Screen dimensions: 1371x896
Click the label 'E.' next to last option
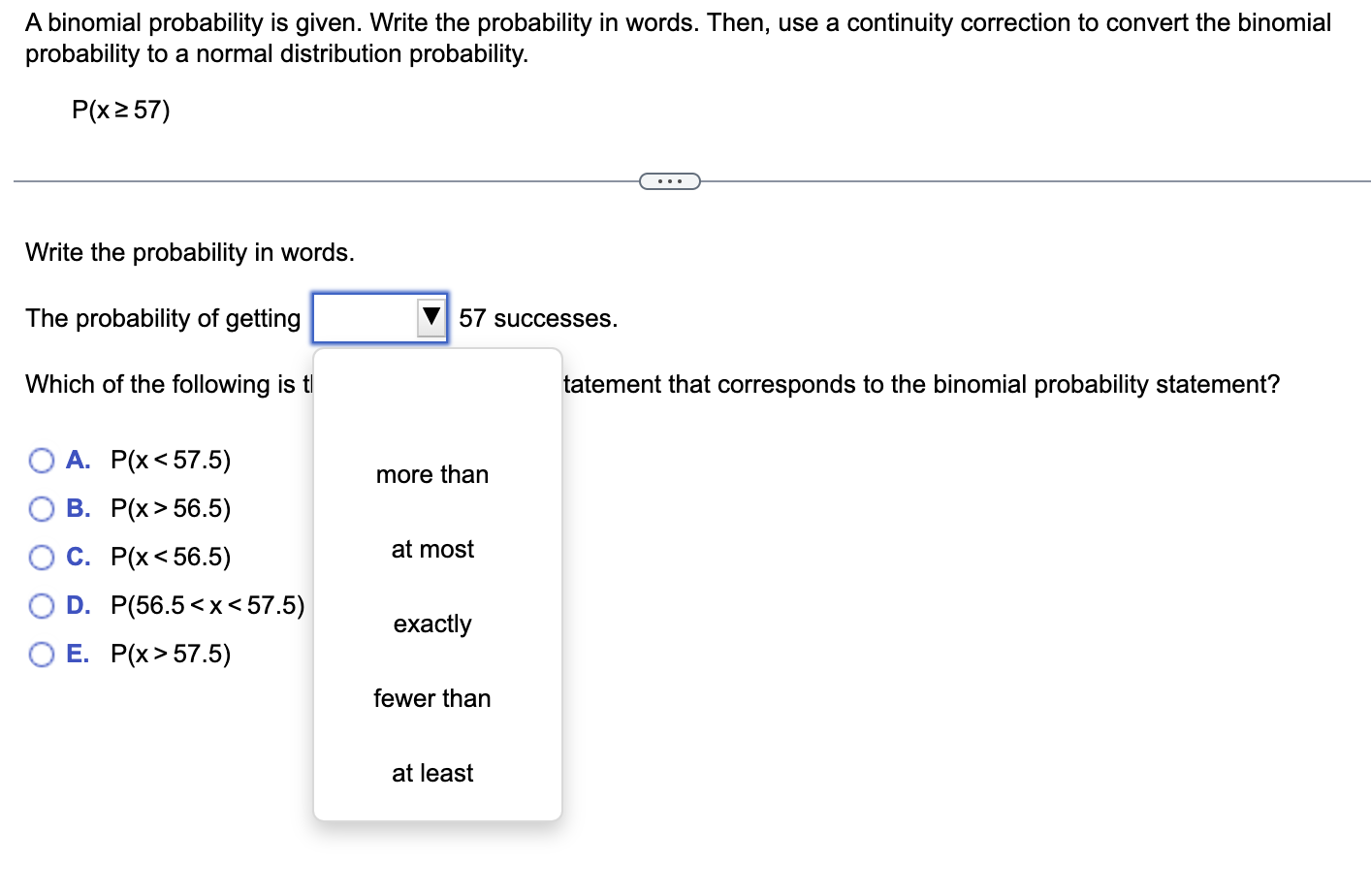point(77,654)
